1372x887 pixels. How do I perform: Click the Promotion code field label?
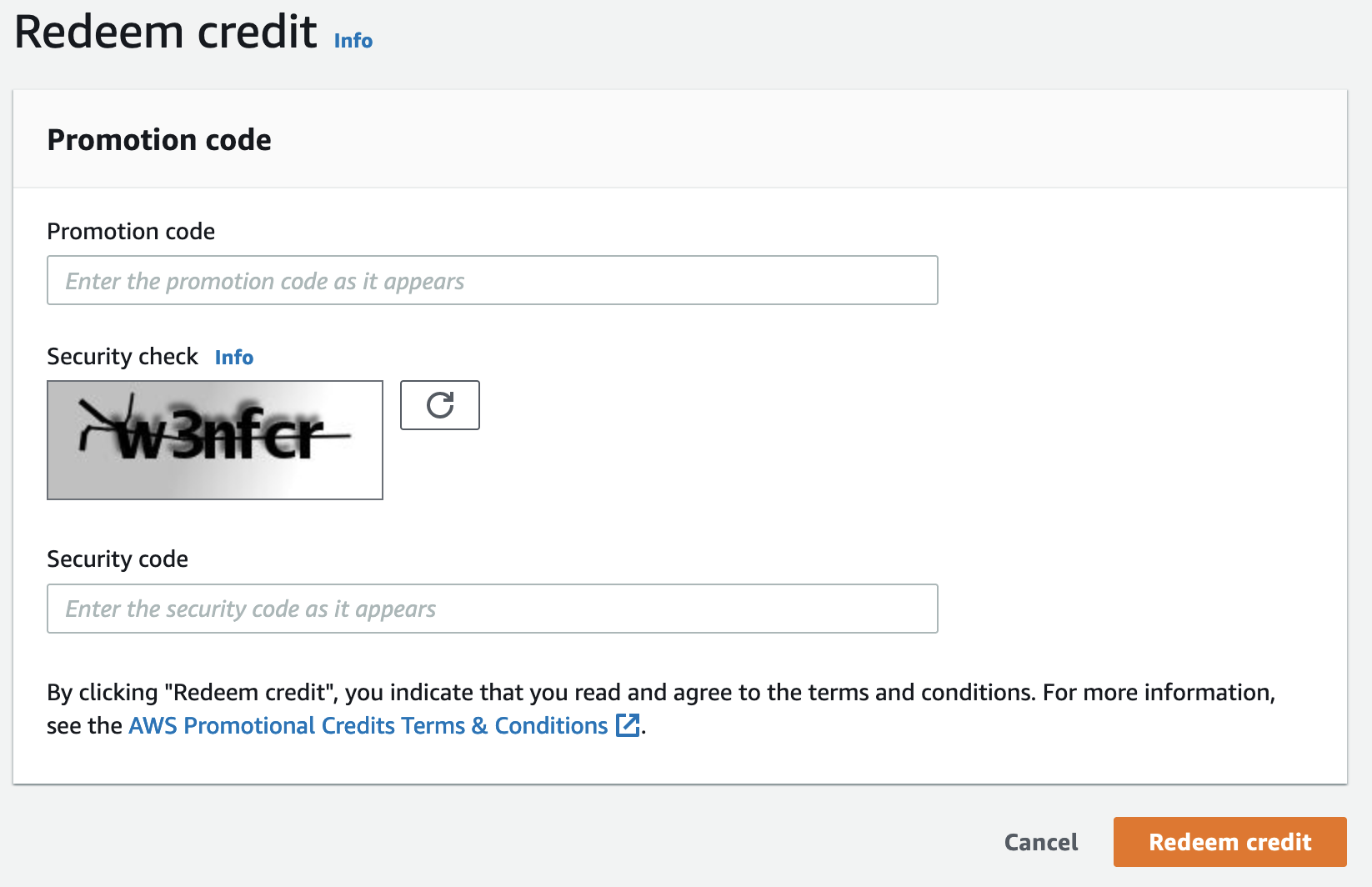click(131, 231)
